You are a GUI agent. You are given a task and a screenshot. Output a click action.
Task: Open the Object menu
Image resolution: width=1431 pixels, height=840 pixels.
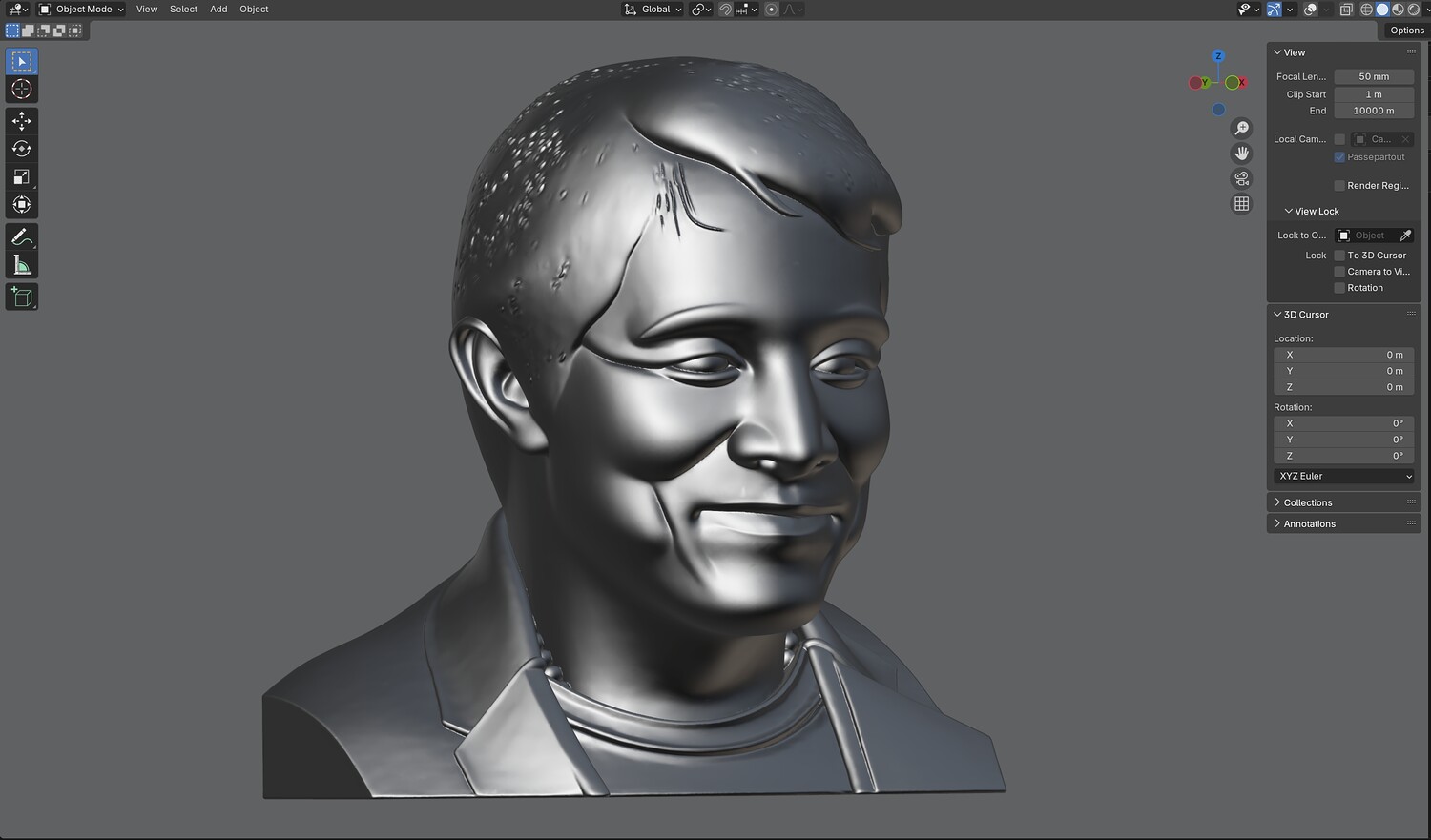coord(254,10)
